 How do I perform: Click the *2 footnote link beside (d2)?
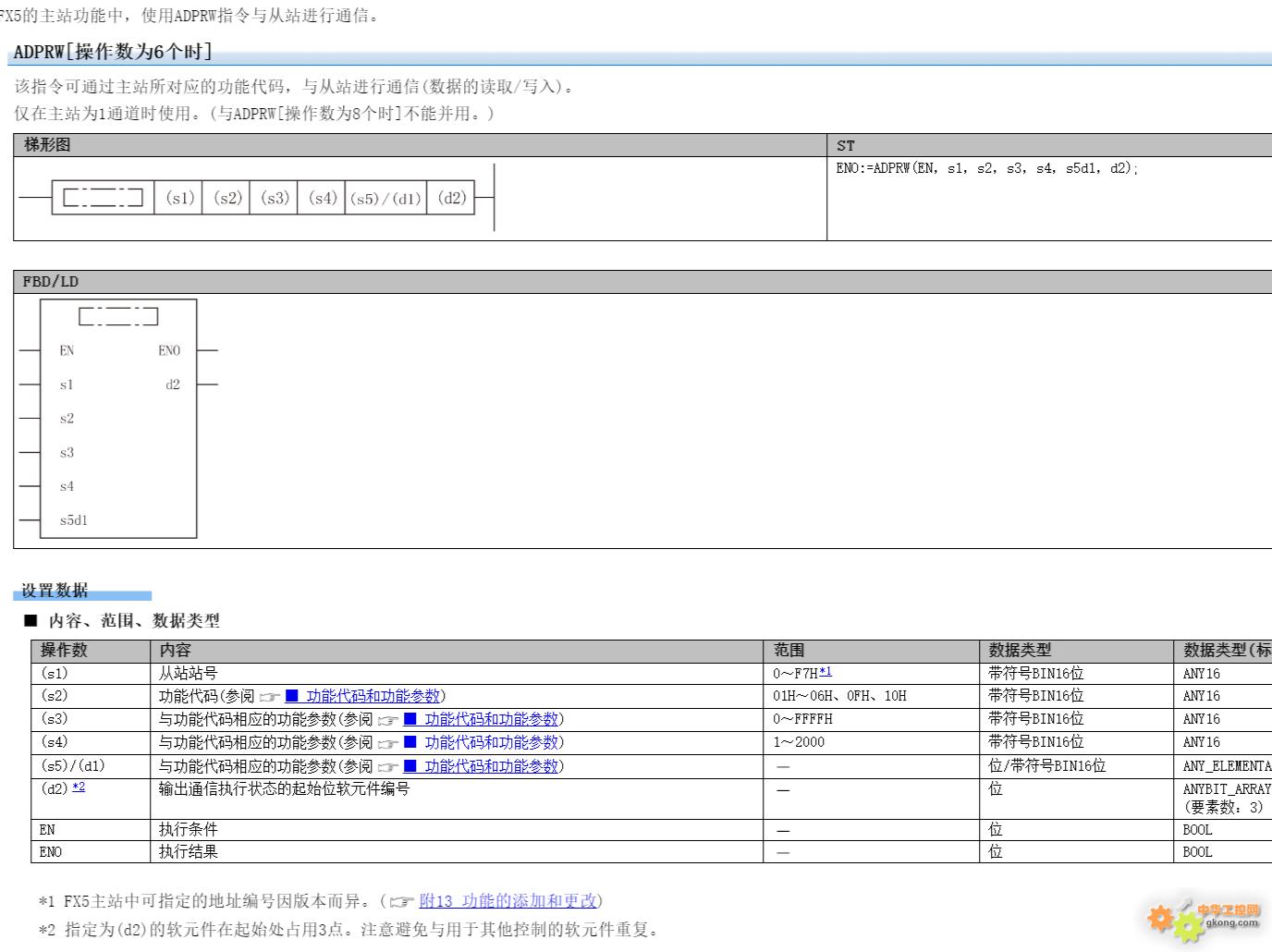tap(79, 787)
